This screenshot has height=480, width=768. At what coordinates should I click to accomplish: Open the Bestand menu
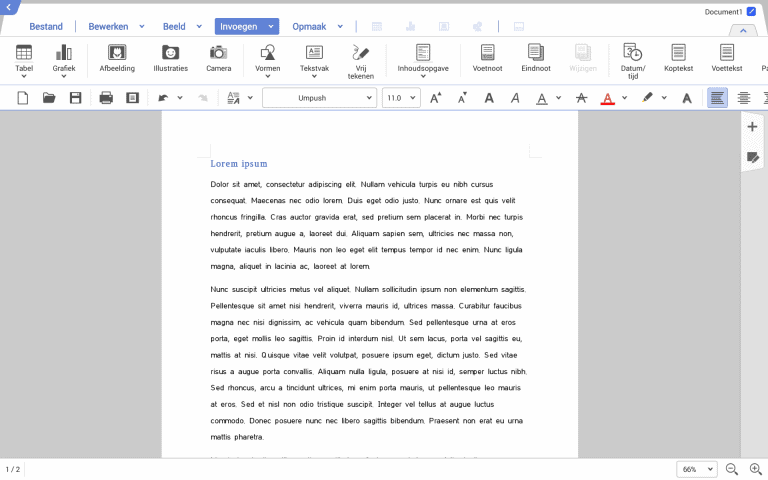coord(46,27)
